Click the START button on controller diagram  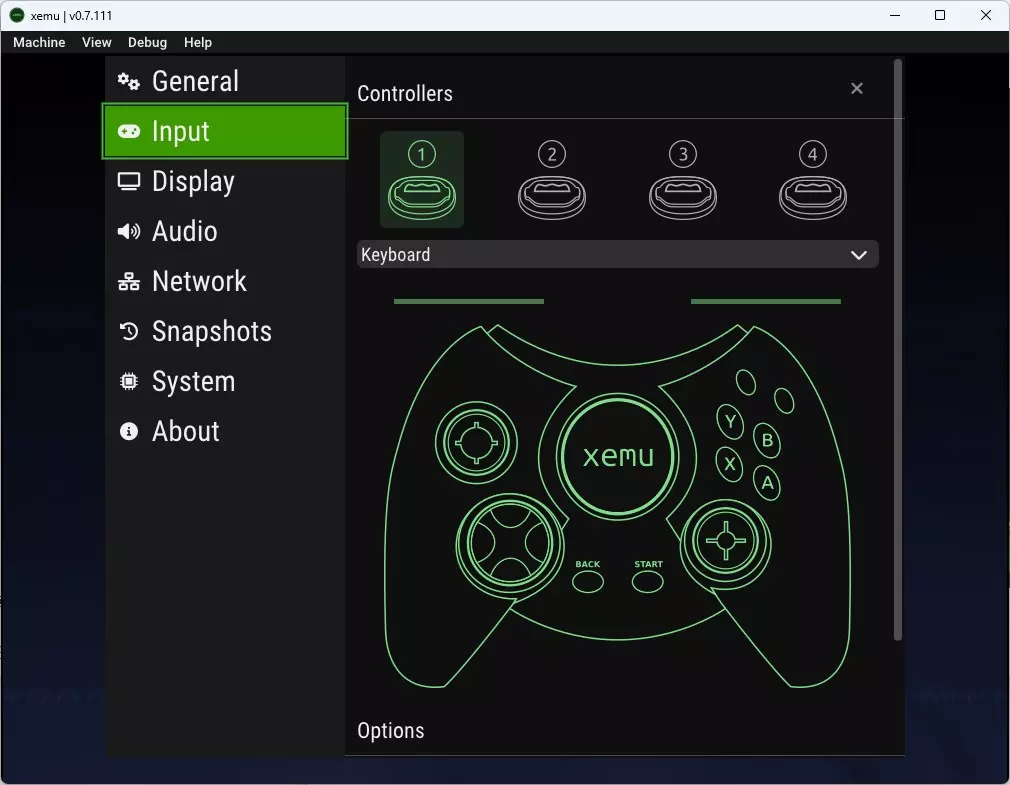(x=647, y=582)
